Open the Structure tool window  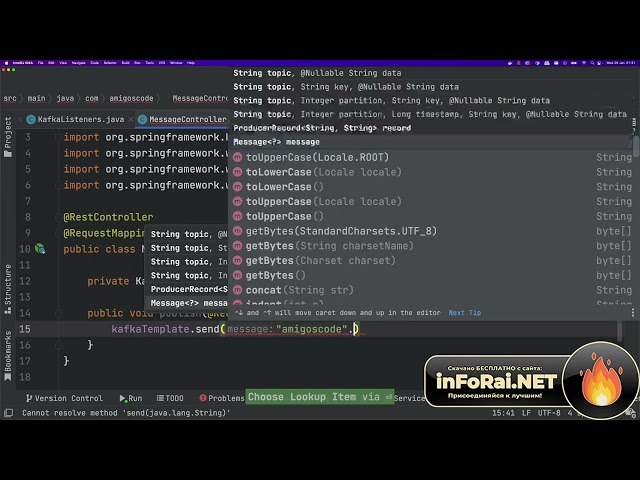tap(8, 289)
